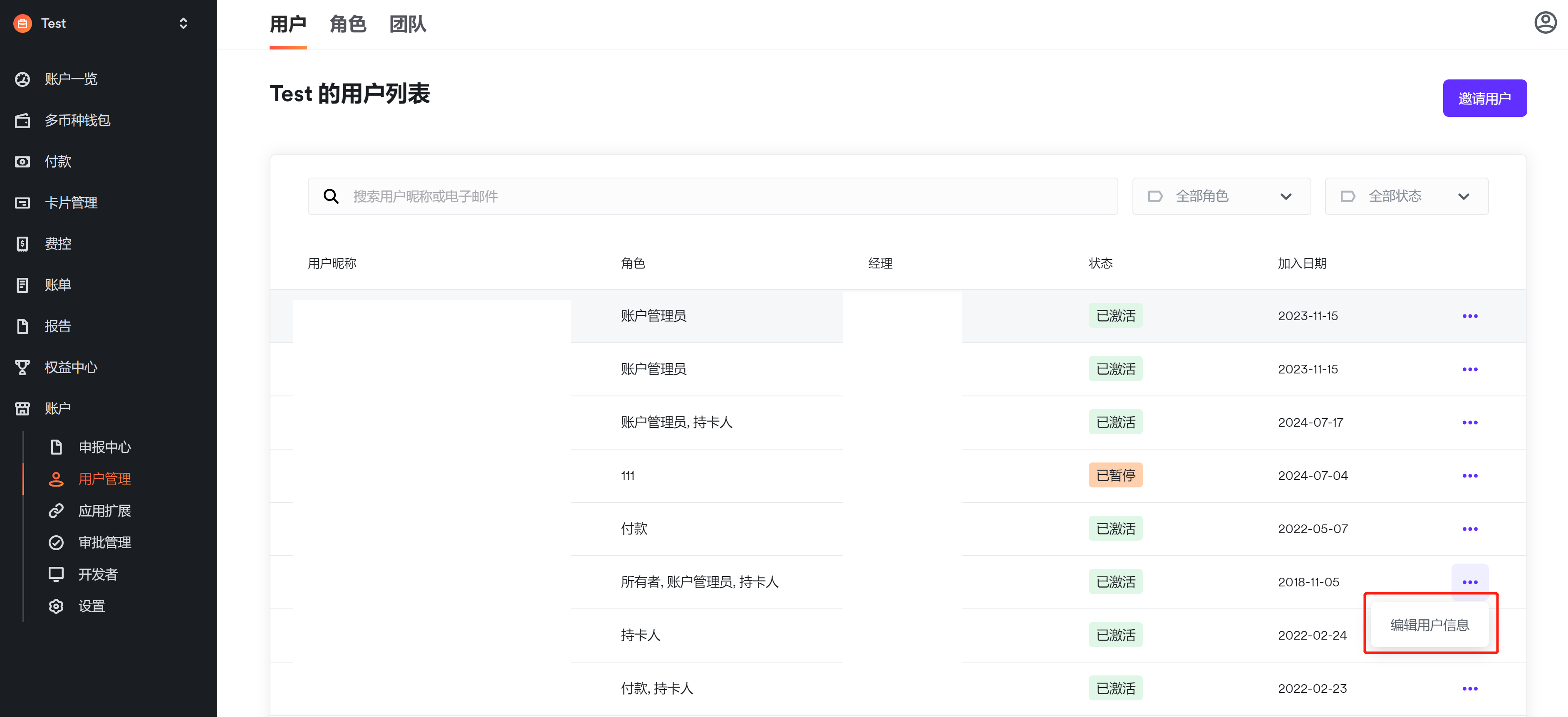Click the 2024-07-17 join date

point(1310,423)
